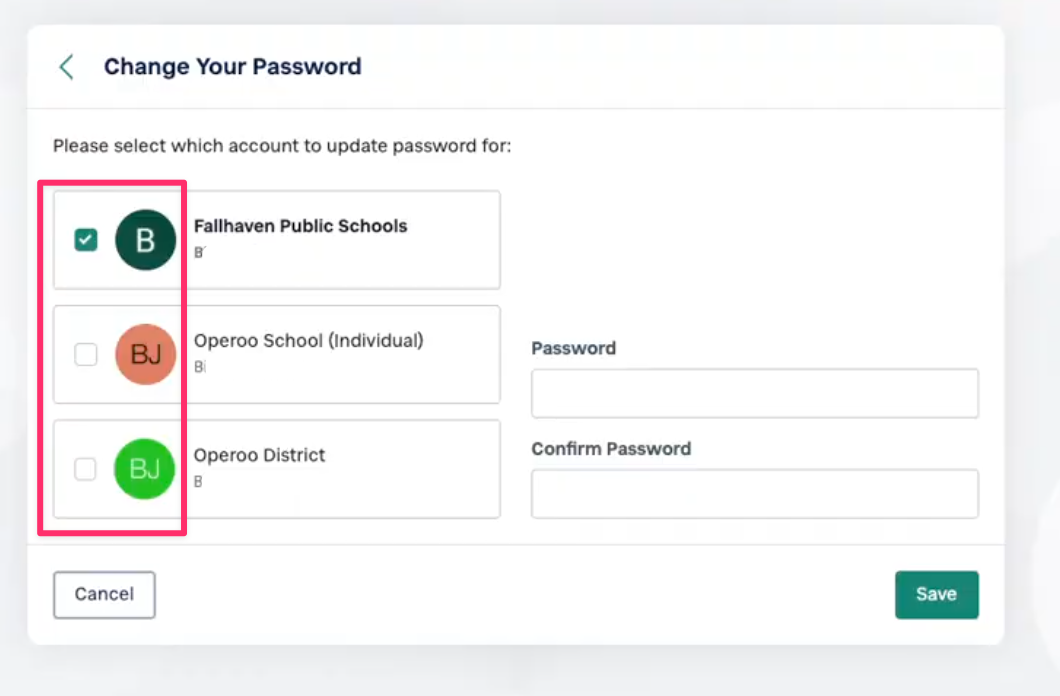This screenshot has height=696, width=1060.
Task: Focus the Password input field
Action: coord(754,393)
